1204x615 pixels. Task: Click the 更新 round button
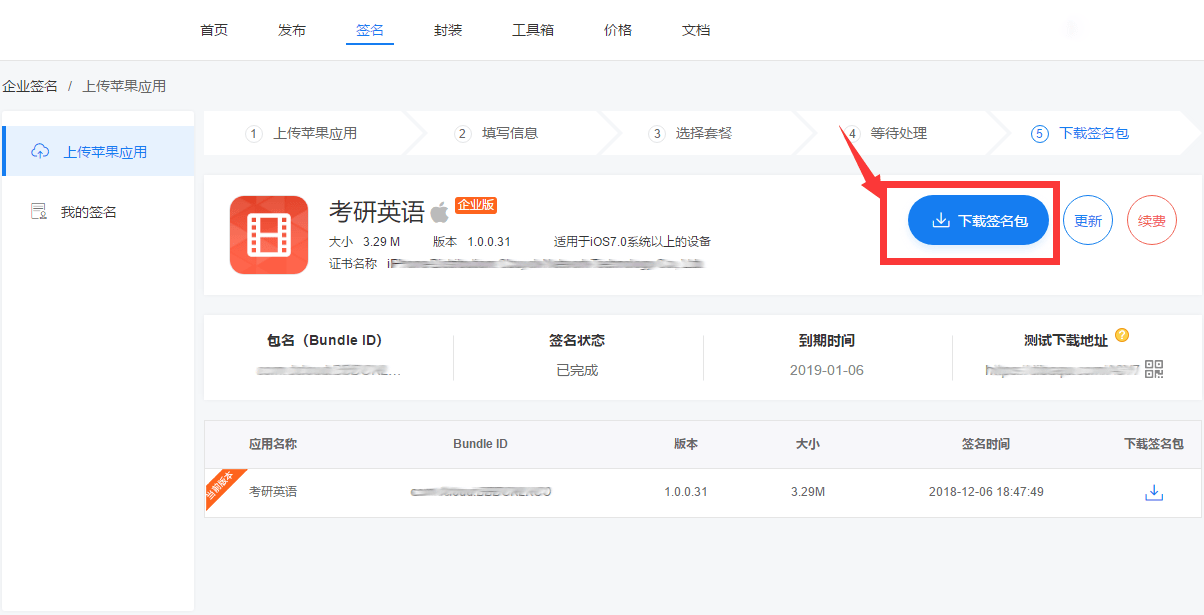pyautogui.click(x=1088, y=221)
